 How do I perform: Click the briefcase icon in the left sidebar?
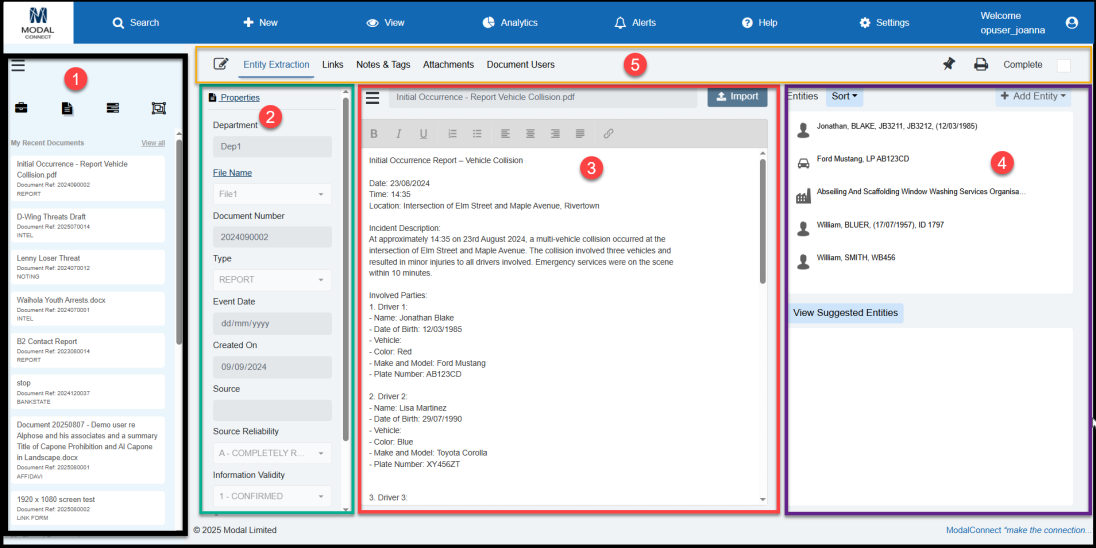pyautogui.click(x=21, y=108)
